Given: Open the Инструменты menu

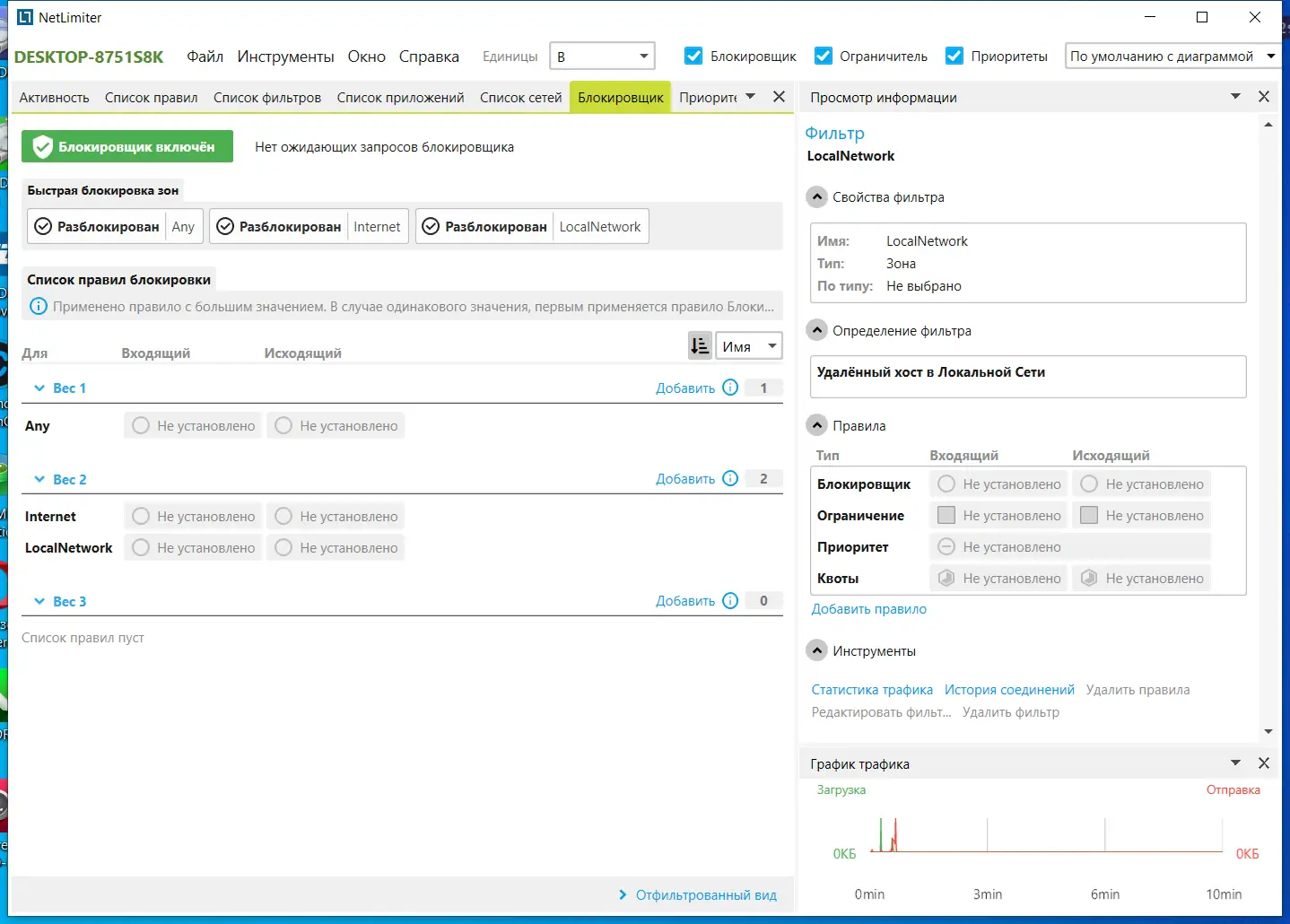Looking at the screenshot, I should 285,57.
